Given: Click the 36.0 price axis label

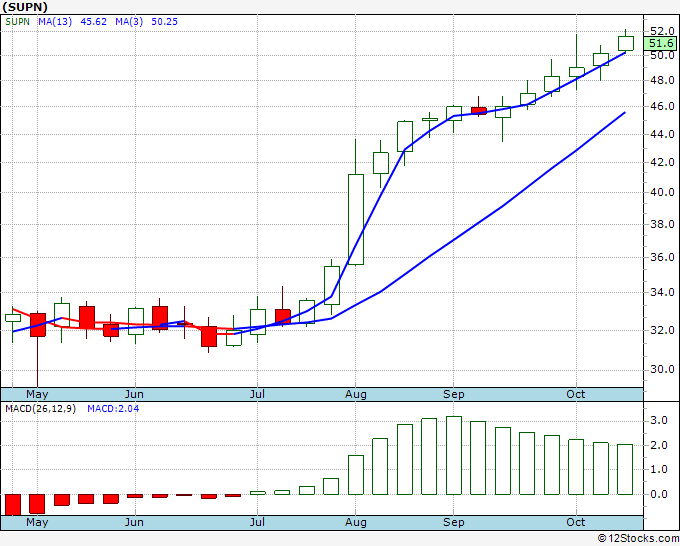Looking at the screenshot, I should coord(662,257).
